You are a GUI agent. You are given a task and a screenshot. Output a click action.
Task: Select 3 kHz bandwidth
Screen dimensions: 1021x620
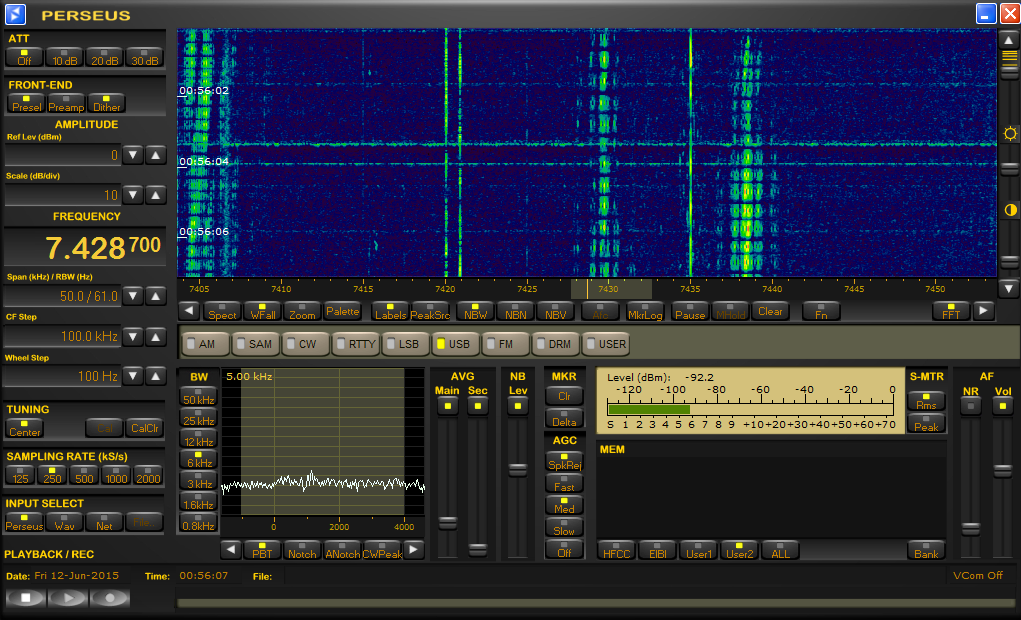point(199,480)
